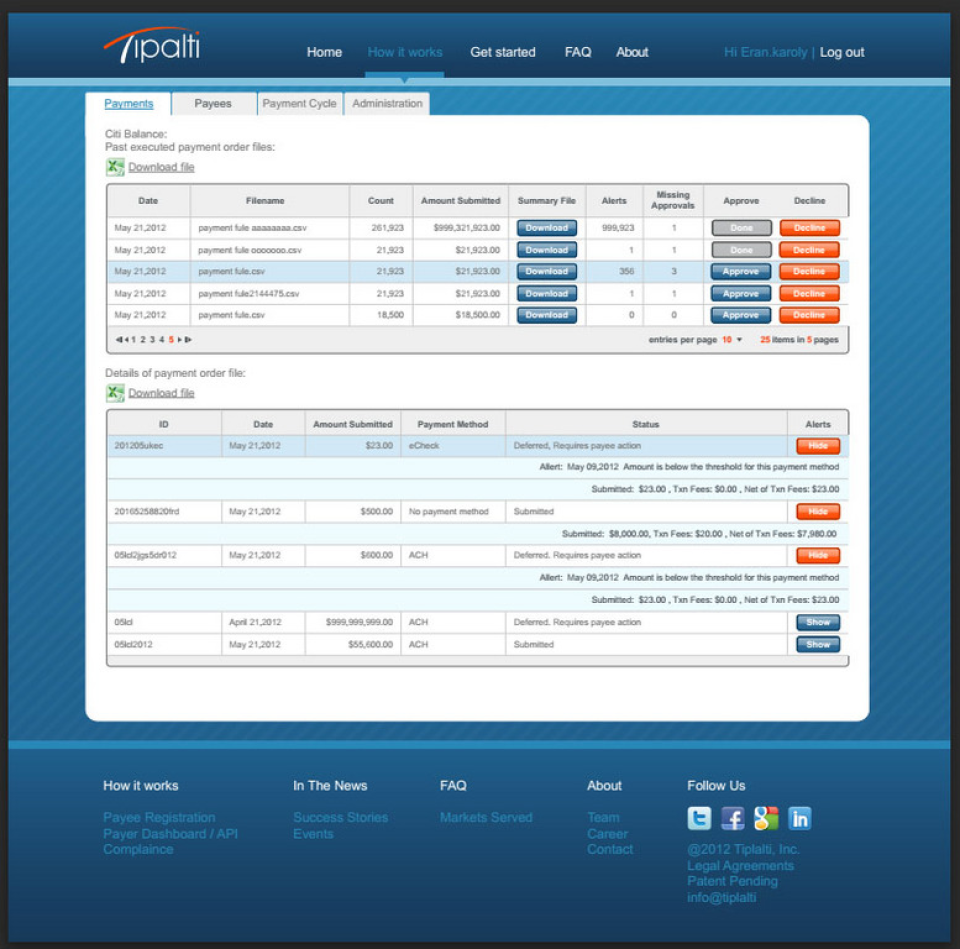Viewport: 960px width, 949px height.
Task: Jump to page 3 of the payments table
Action: click(x=153, y=341)
